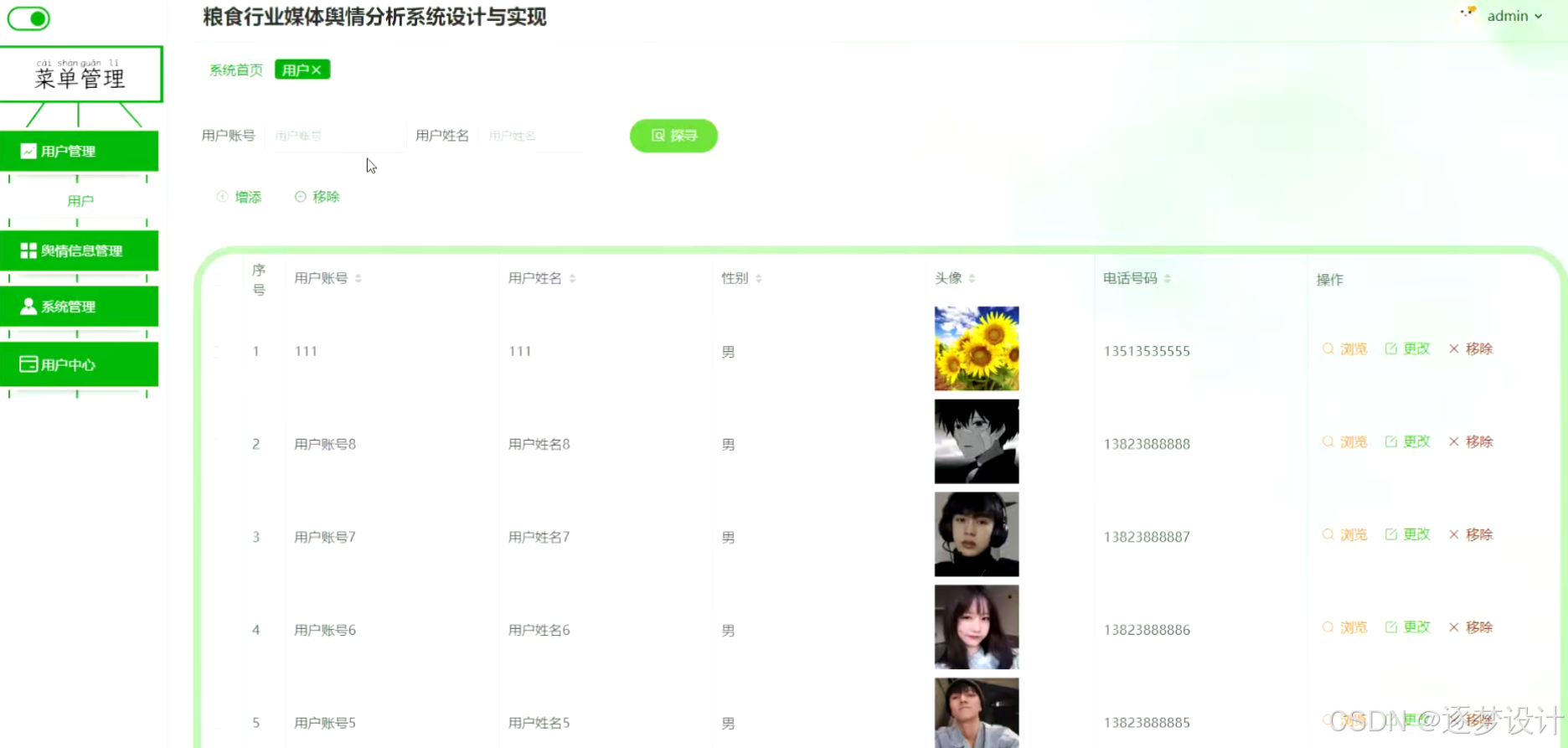1568x748 pixels.
Task: Click the 增添 add button
Action: (x=240, y=197)
